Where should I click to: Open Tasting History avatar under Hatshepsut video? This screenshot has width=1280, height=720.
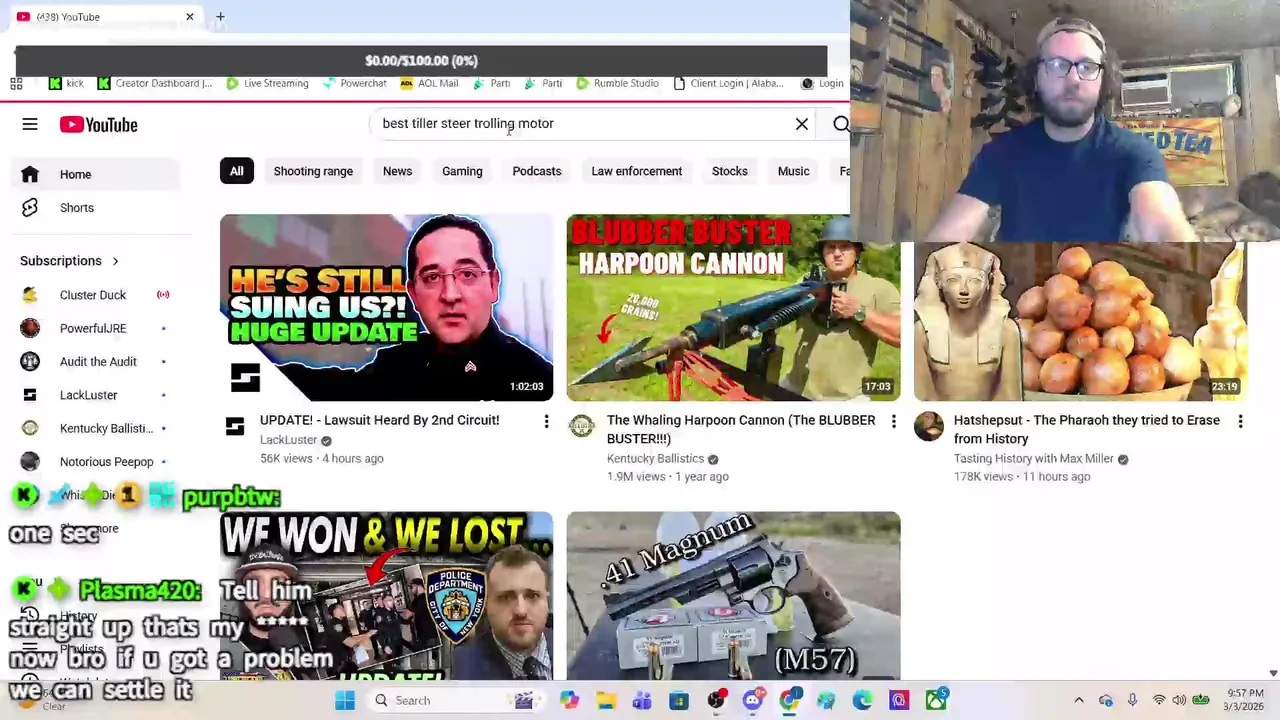[x=928, y=427]
